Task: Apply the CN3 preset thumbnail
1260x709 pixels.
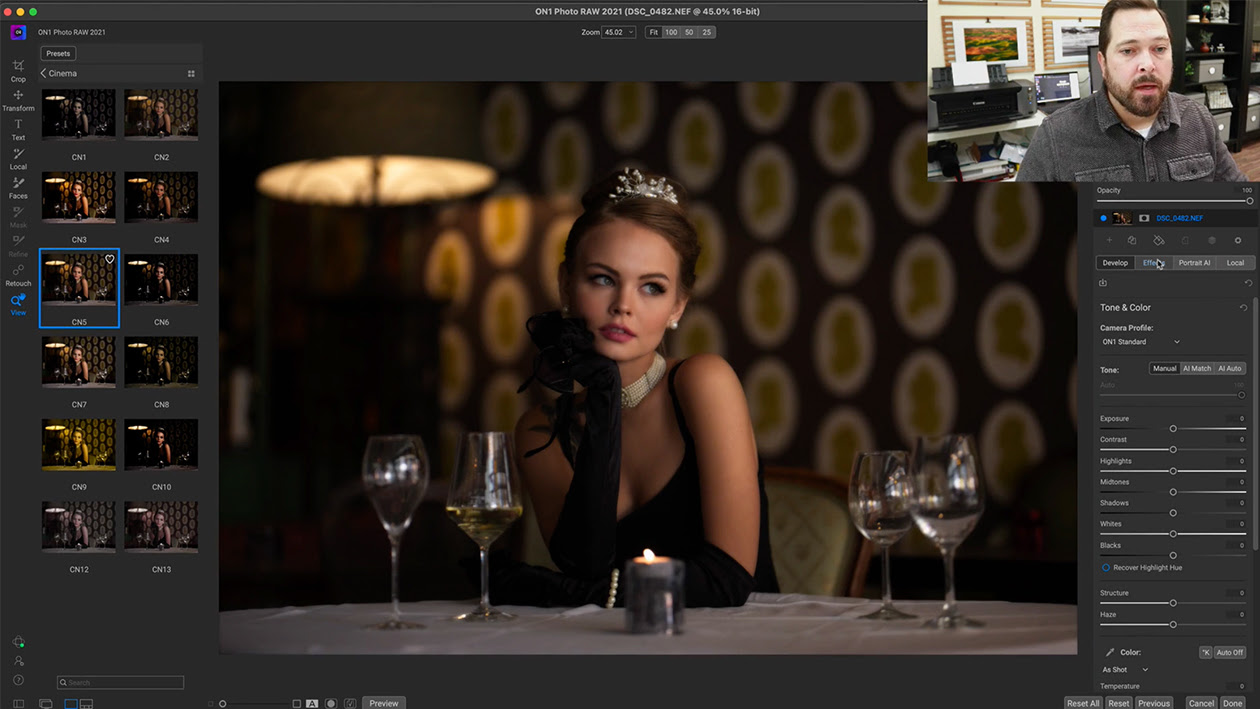Action: (79, 197)
